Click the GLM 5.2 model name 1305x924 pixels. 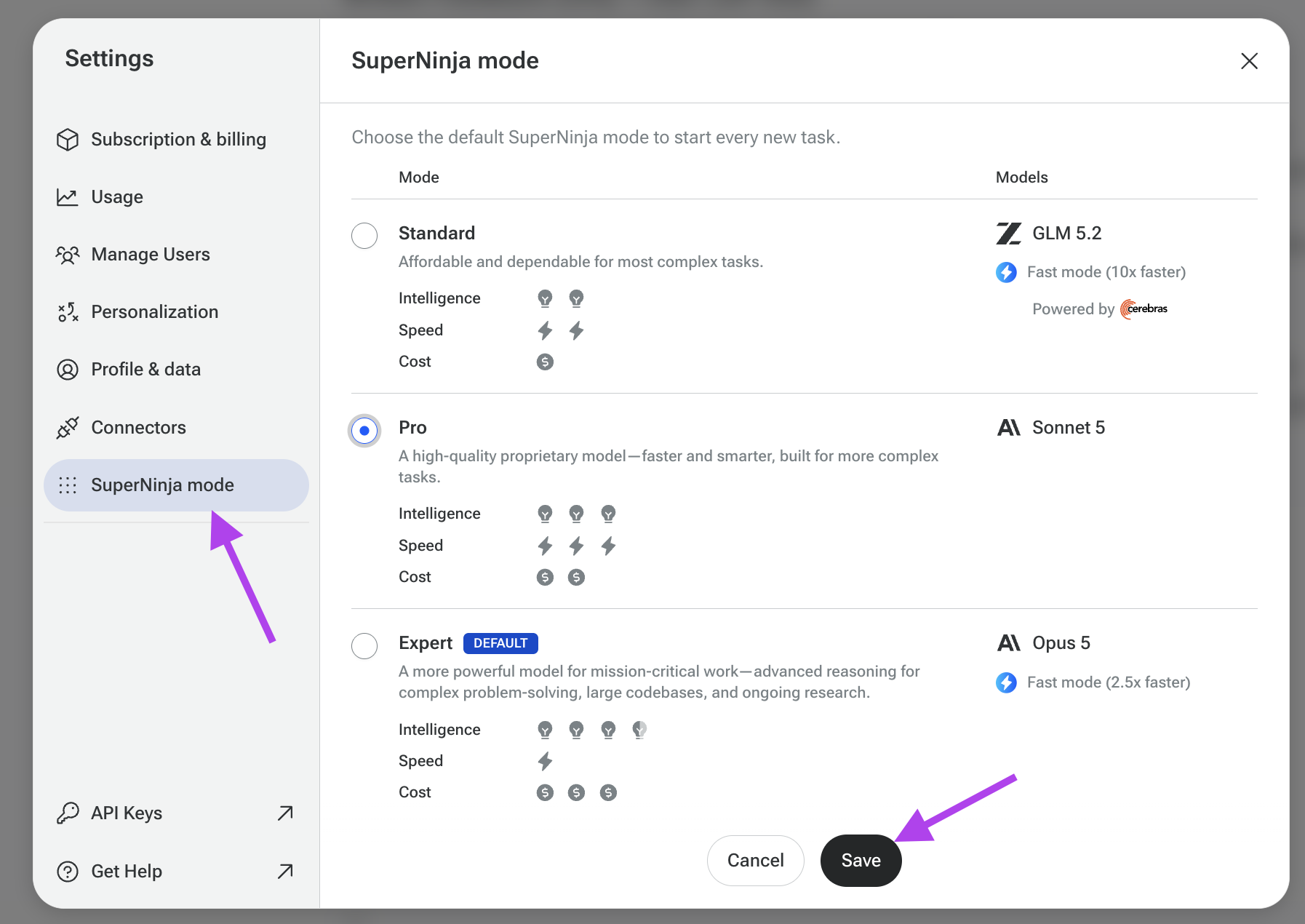coord(1067,234)
